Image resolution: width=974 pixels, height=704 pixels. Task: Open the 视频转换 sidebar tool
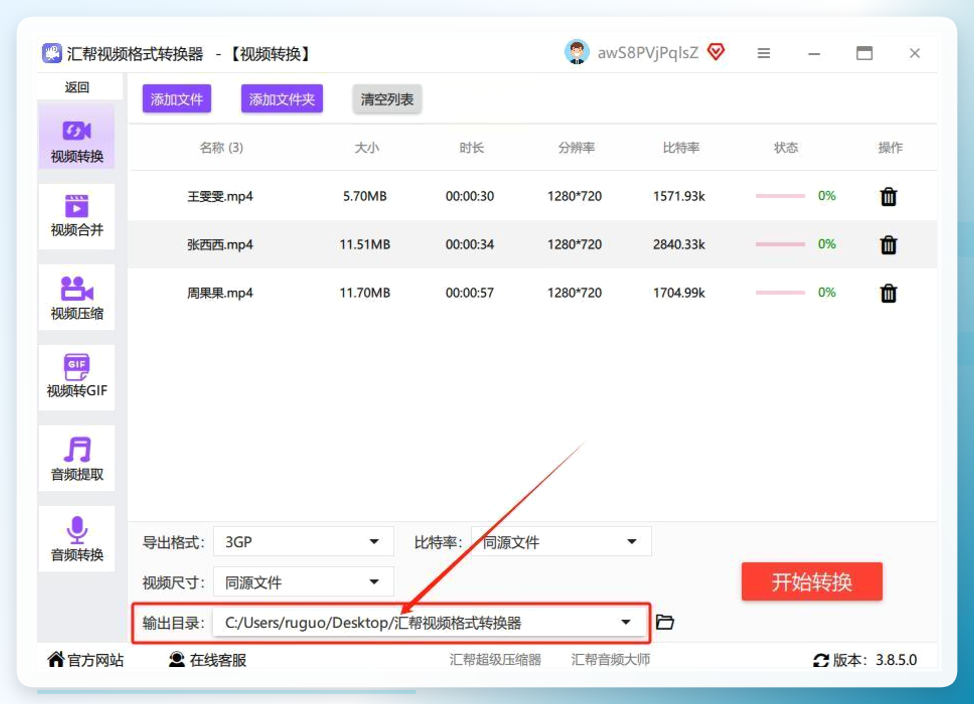[x=76, y=138]
